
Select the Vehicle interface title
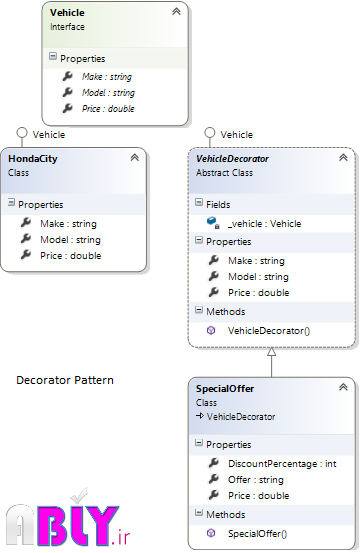tap(67, 13)
